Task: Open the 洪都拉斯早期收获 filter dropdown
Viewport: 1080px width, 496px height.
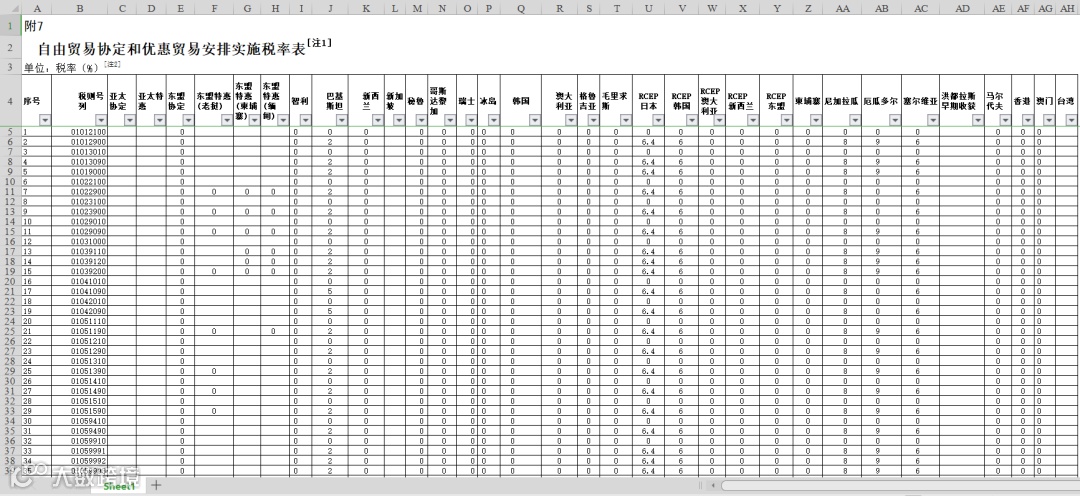Action: pos(978,120)
